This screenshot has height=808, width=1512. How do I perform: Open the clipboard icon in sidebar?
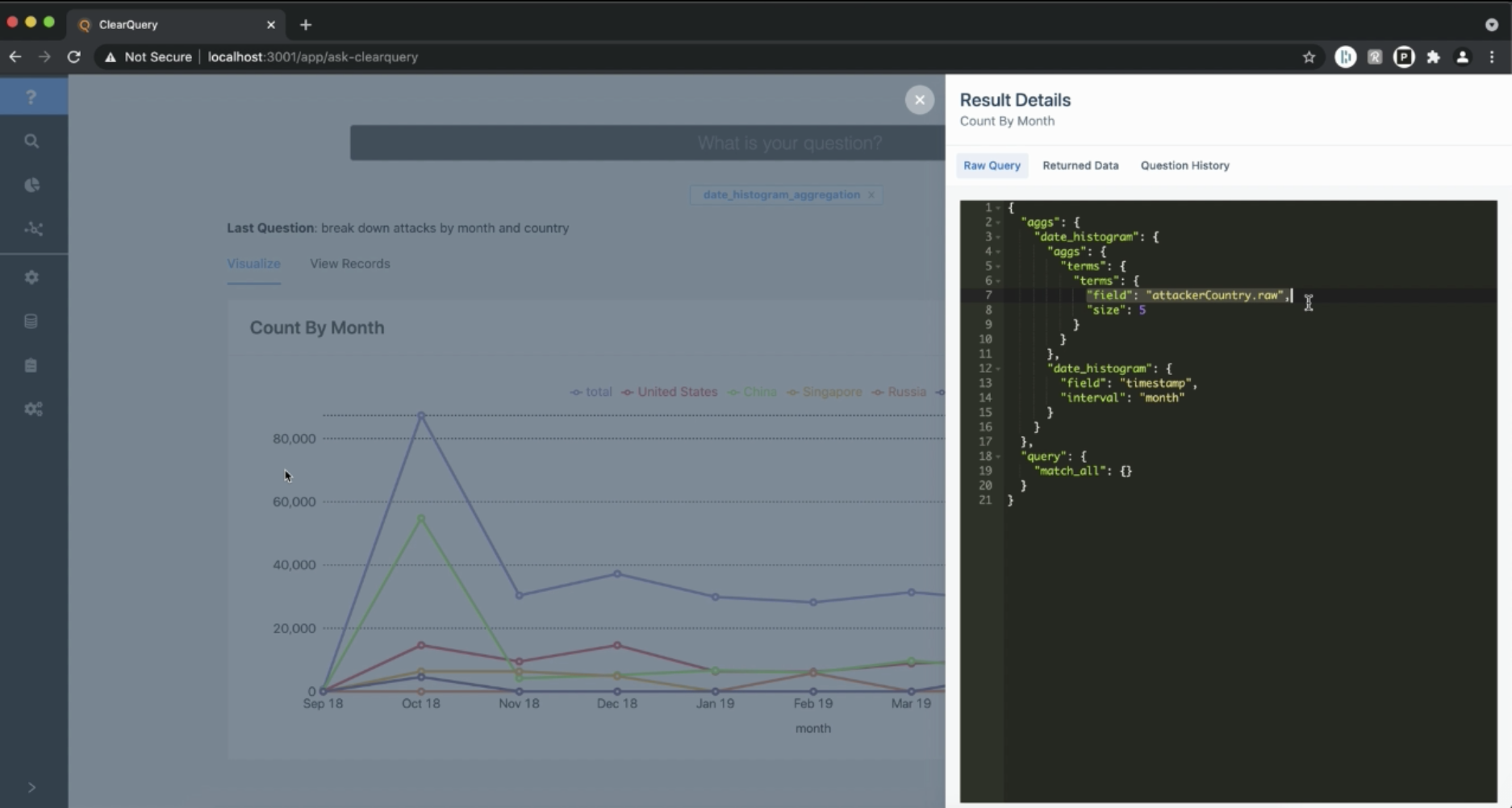click(x=31, y=366)
